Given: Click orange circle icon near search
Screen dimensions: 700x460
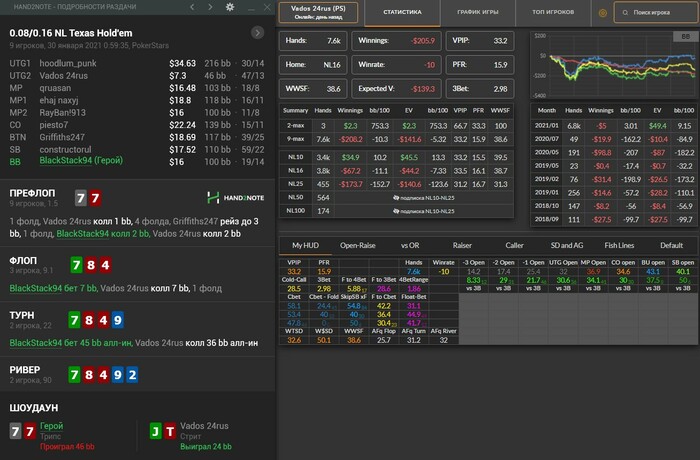Looking at the screenshot, I should point(603,13).
